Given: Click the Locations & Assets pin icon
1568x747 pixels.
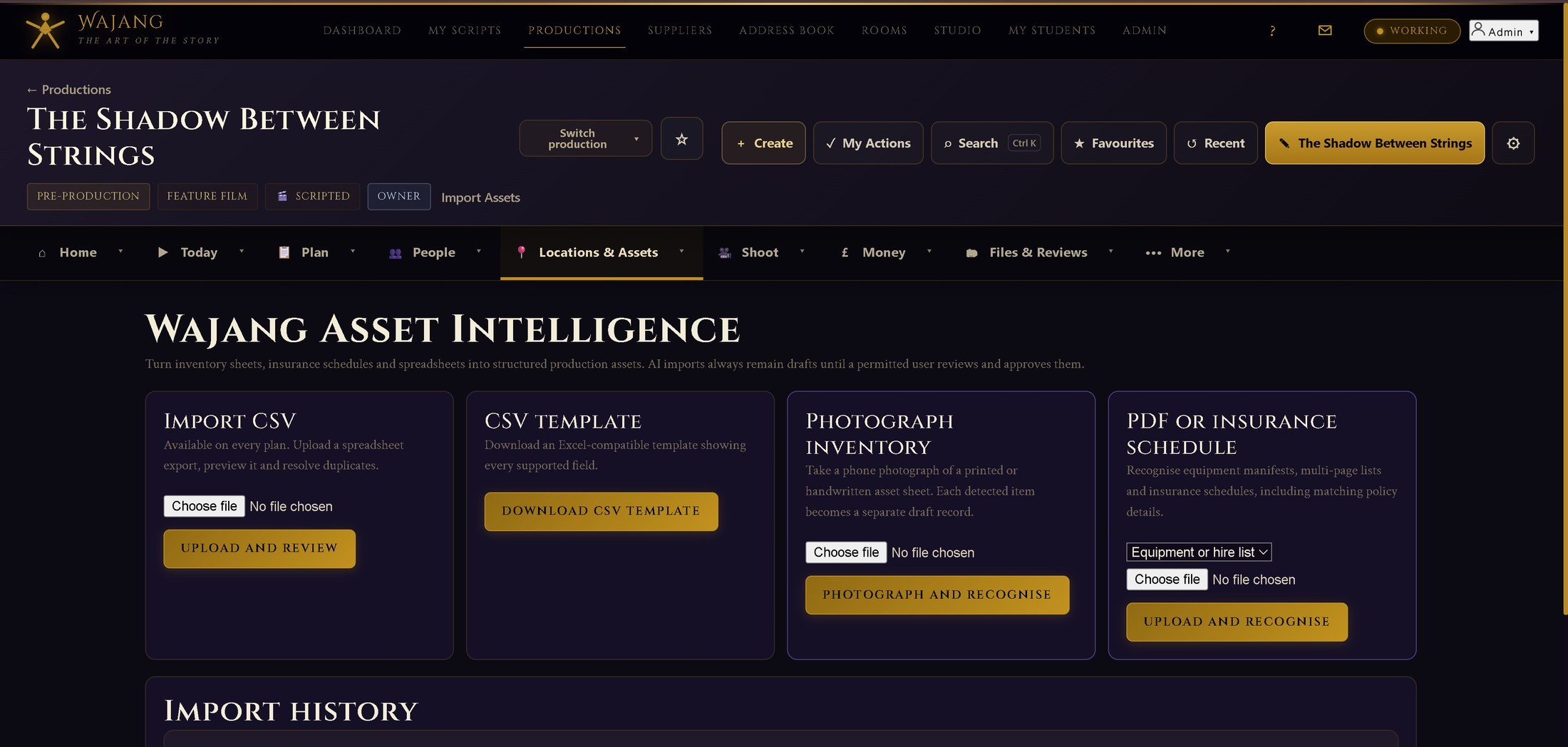Looking at the screenshot, I should pos(522,252).
